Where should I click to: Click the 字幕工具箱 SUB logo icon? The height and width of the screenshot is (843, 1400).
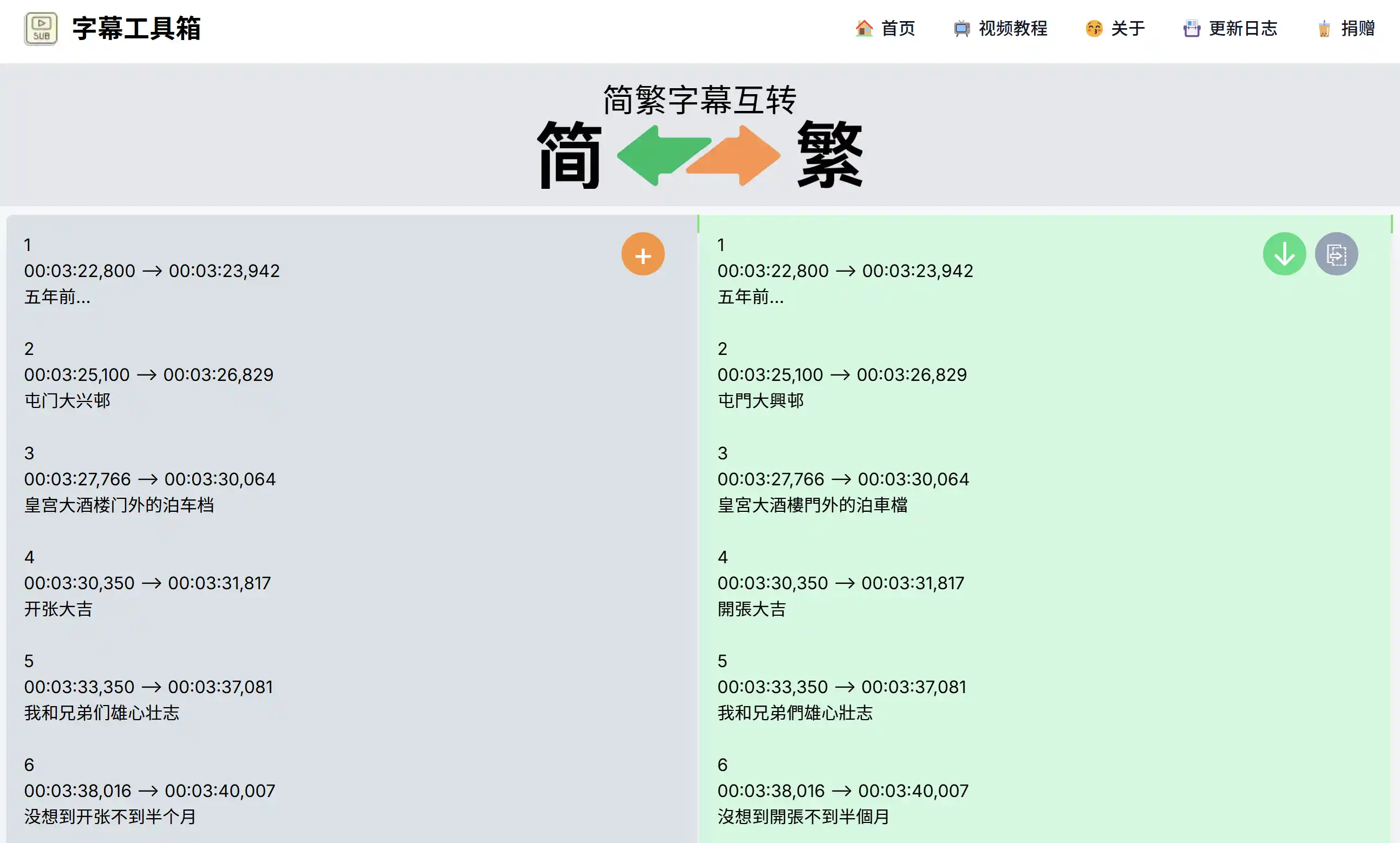[x=41, y=28]
